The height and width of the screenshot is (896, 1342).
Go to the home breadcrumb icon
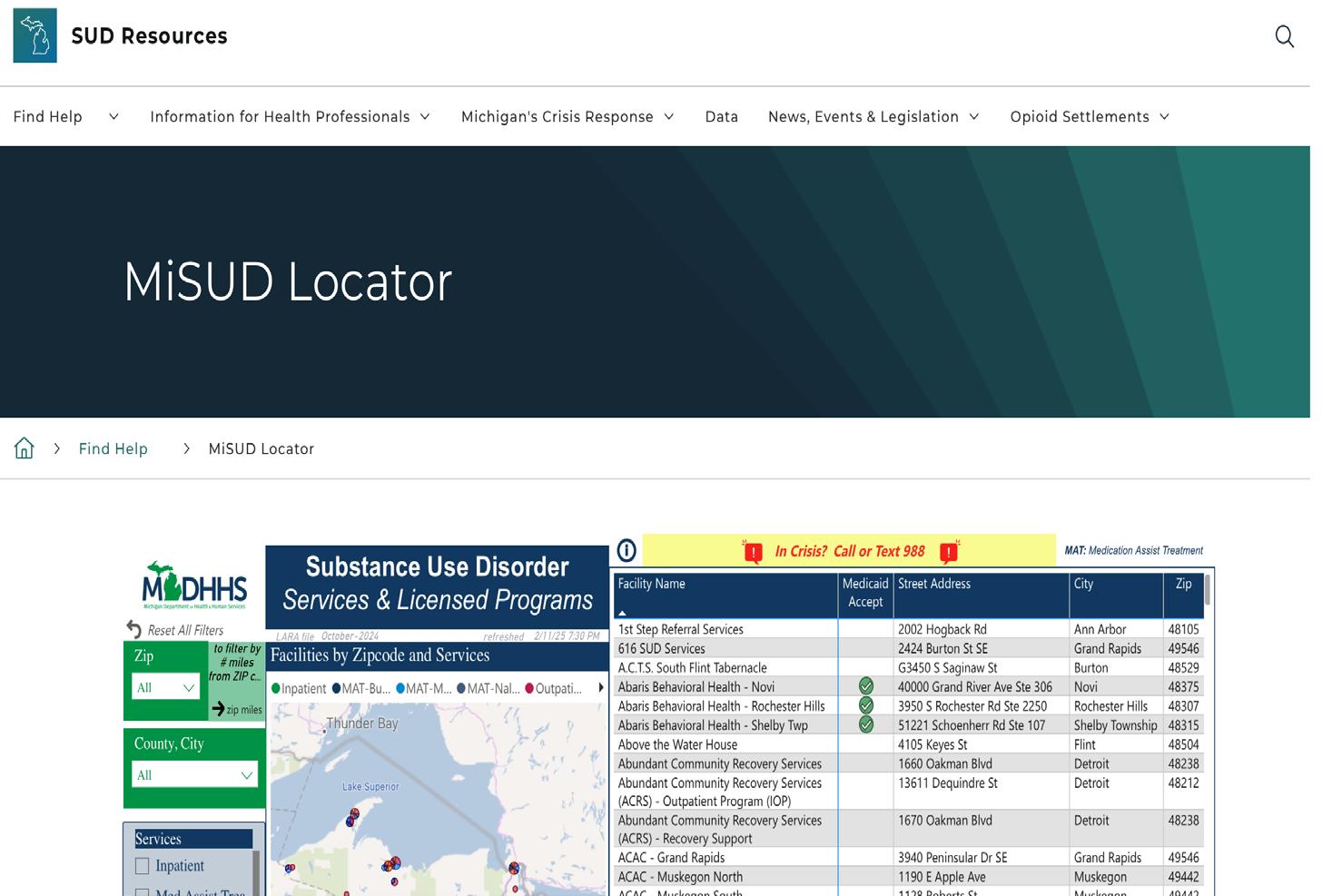24,448
